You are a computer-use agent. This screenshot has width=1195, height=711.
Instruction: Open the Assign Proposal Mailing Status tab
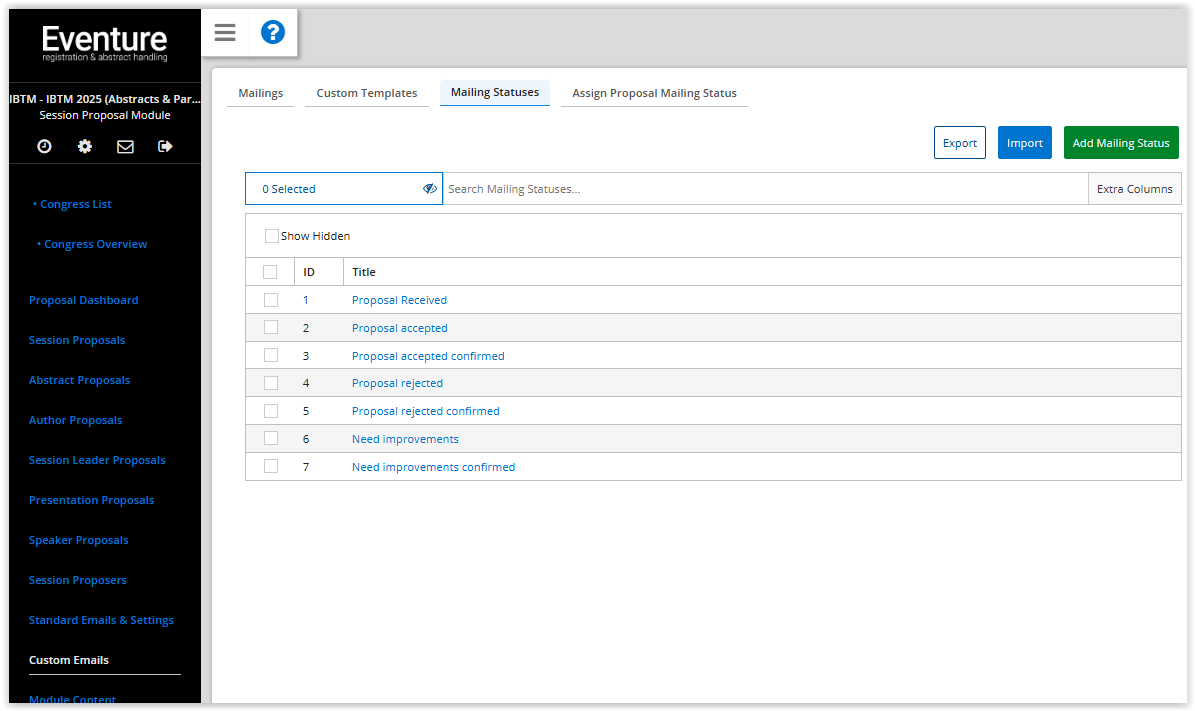(654, 92)
